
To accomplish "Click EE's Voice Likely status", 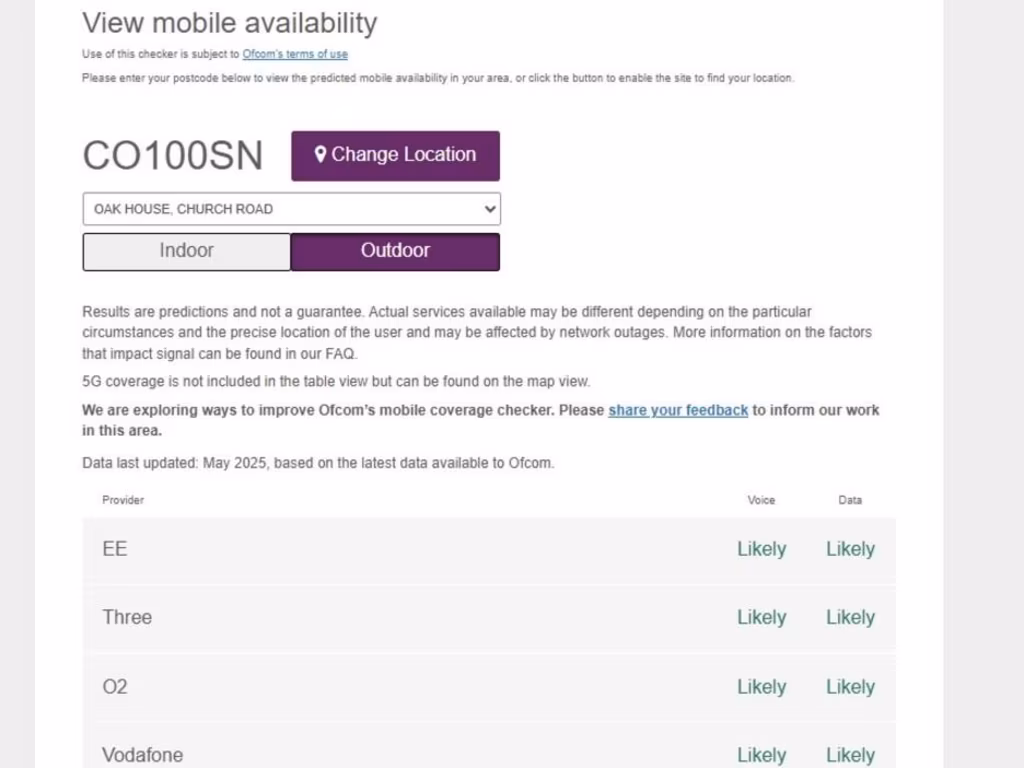I will pyautogui.click(x=761, y=549).
